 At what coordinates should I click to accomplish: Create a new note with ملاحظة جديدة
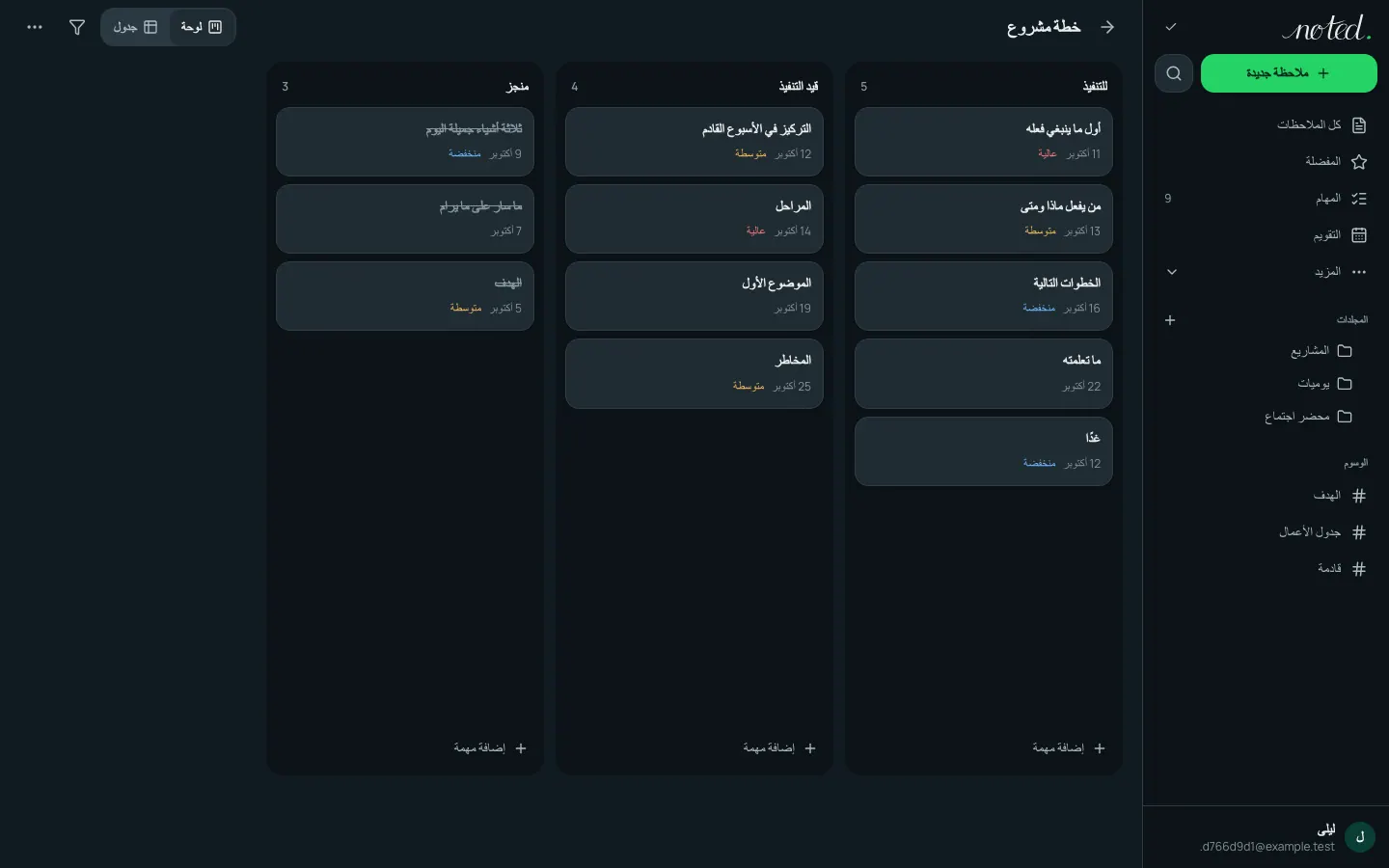[x=1289, y=73]
